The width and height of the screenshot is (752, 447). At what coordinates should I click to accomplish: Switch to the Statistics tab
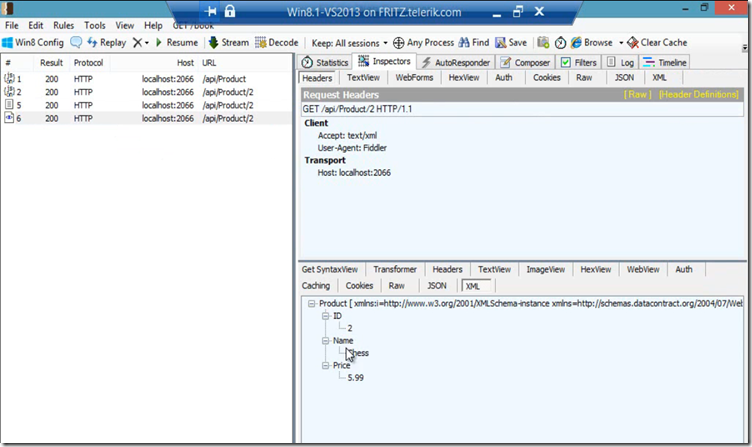(x=325, y=62)
